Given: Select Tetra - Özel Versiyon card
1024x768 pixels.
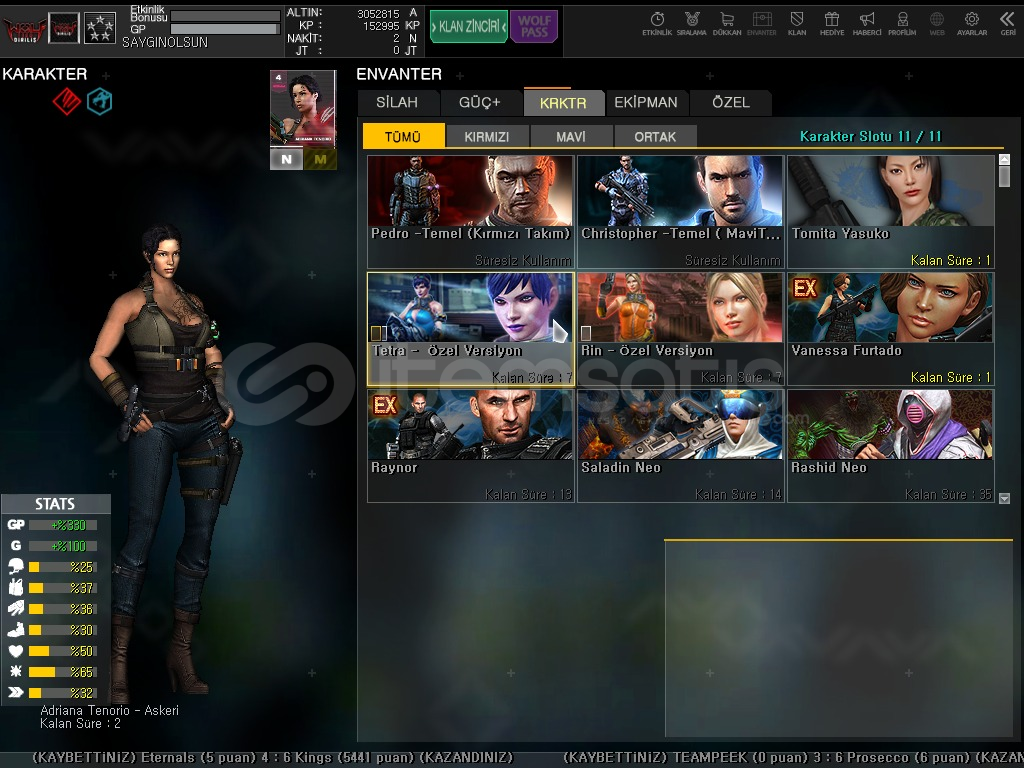Looking at the screenshot, I should pyautogui.click(x=470, y=328).
